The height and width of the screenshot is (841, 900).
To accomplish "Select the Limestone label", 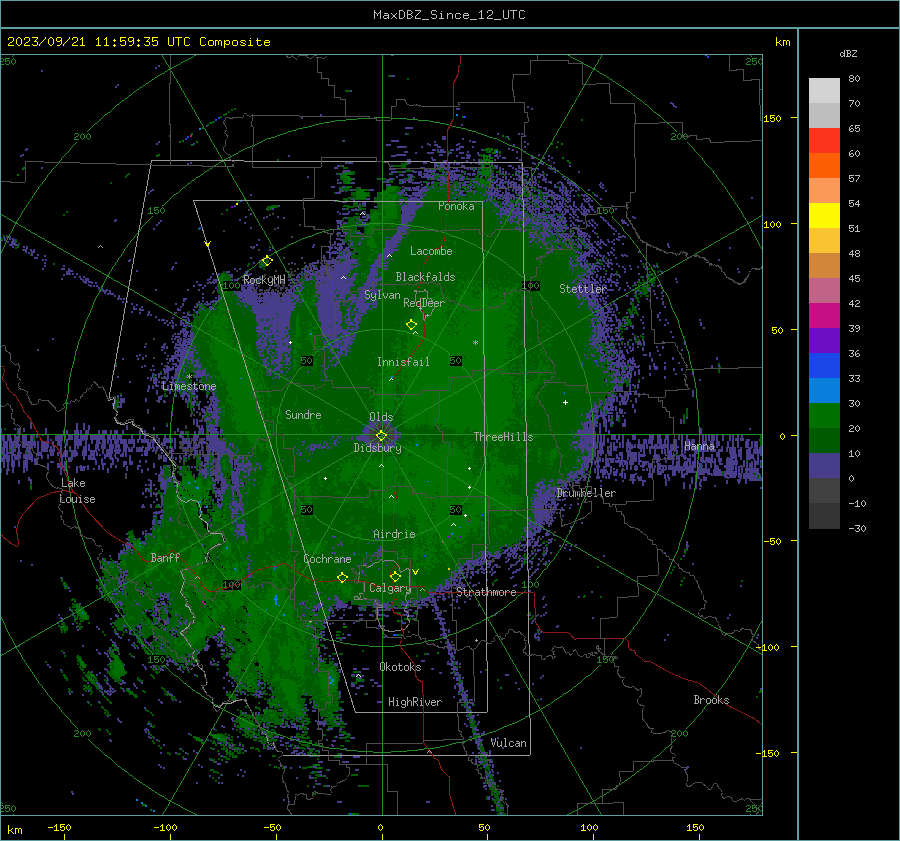I will [189, 386].
